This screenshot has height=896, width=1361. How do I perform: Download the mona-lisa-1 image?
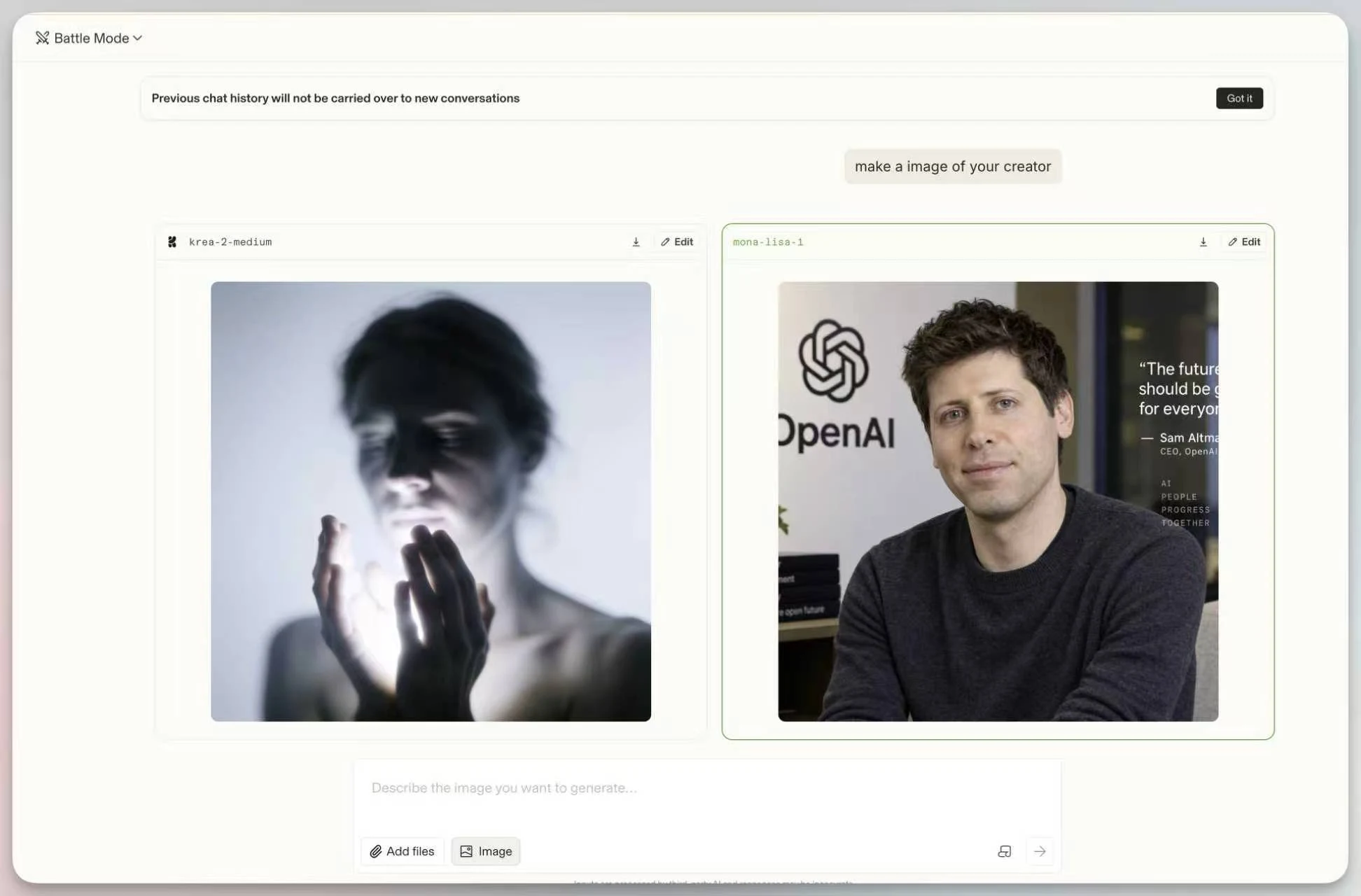(x=1203, y=242)
